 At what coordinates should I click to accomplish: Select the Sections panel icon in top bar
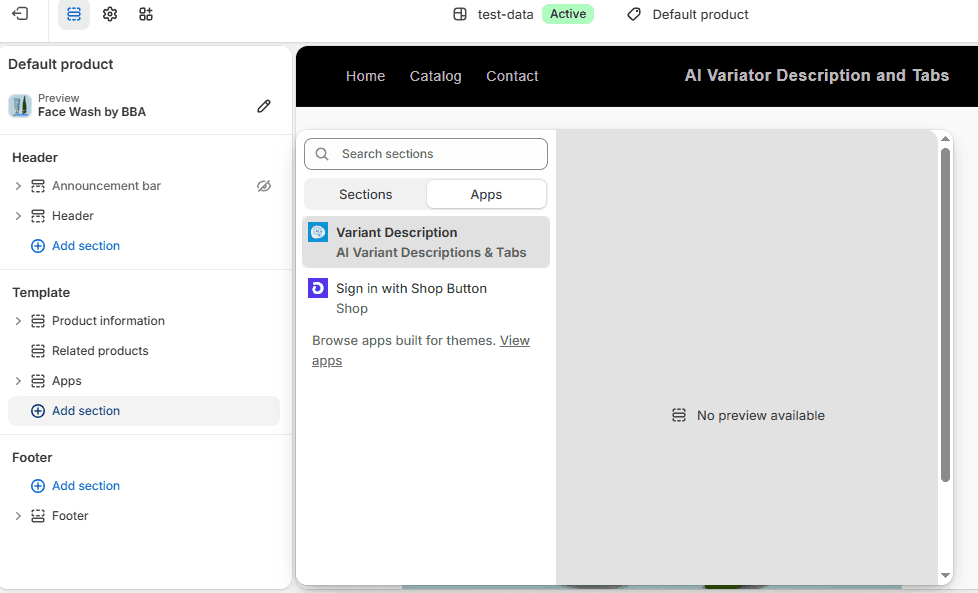coord(74,14)
